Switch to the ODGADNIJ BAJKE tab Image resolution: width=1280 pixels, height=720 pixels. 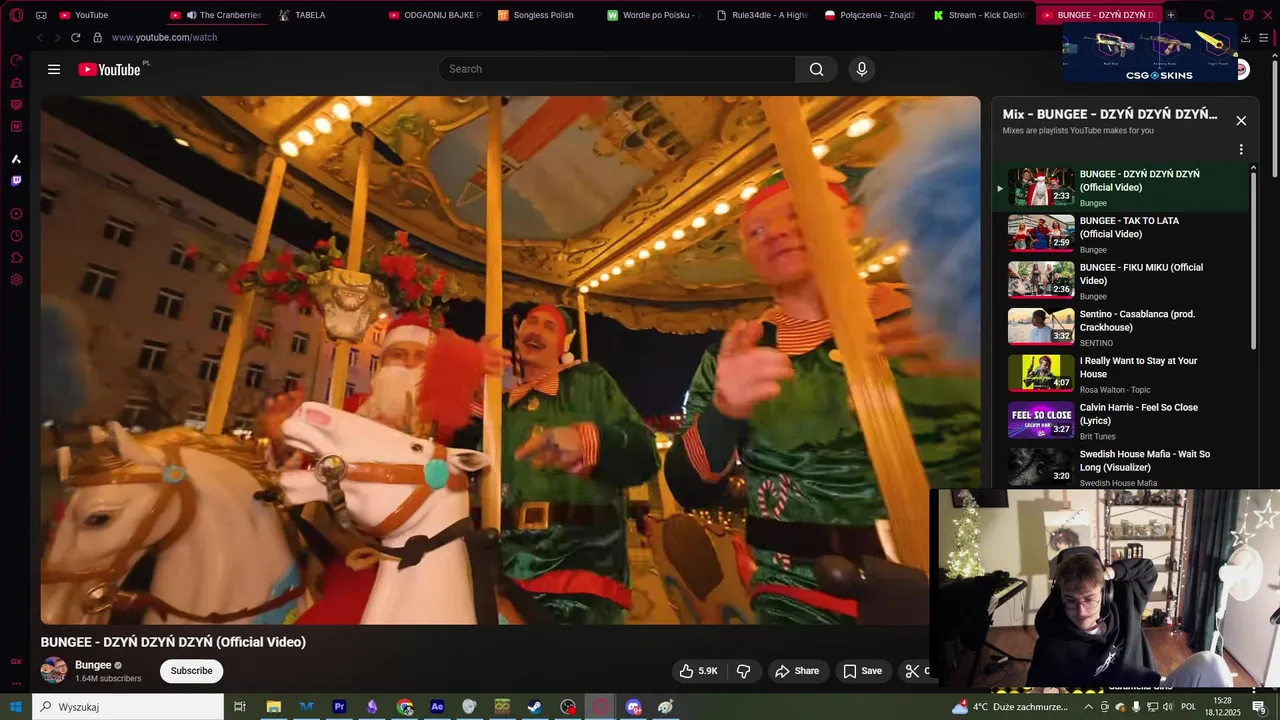tap(435, 15)
